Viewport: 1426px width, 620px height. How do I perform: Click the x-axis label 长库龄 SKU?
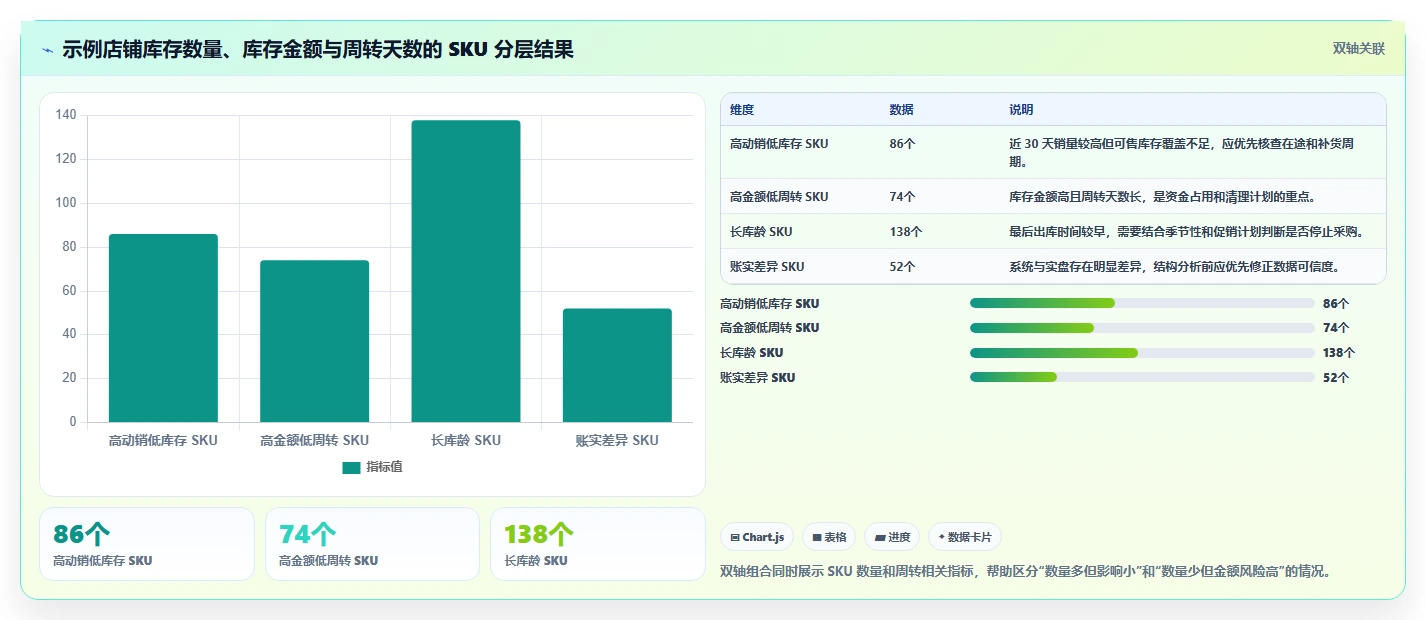(x=466, y=440)
